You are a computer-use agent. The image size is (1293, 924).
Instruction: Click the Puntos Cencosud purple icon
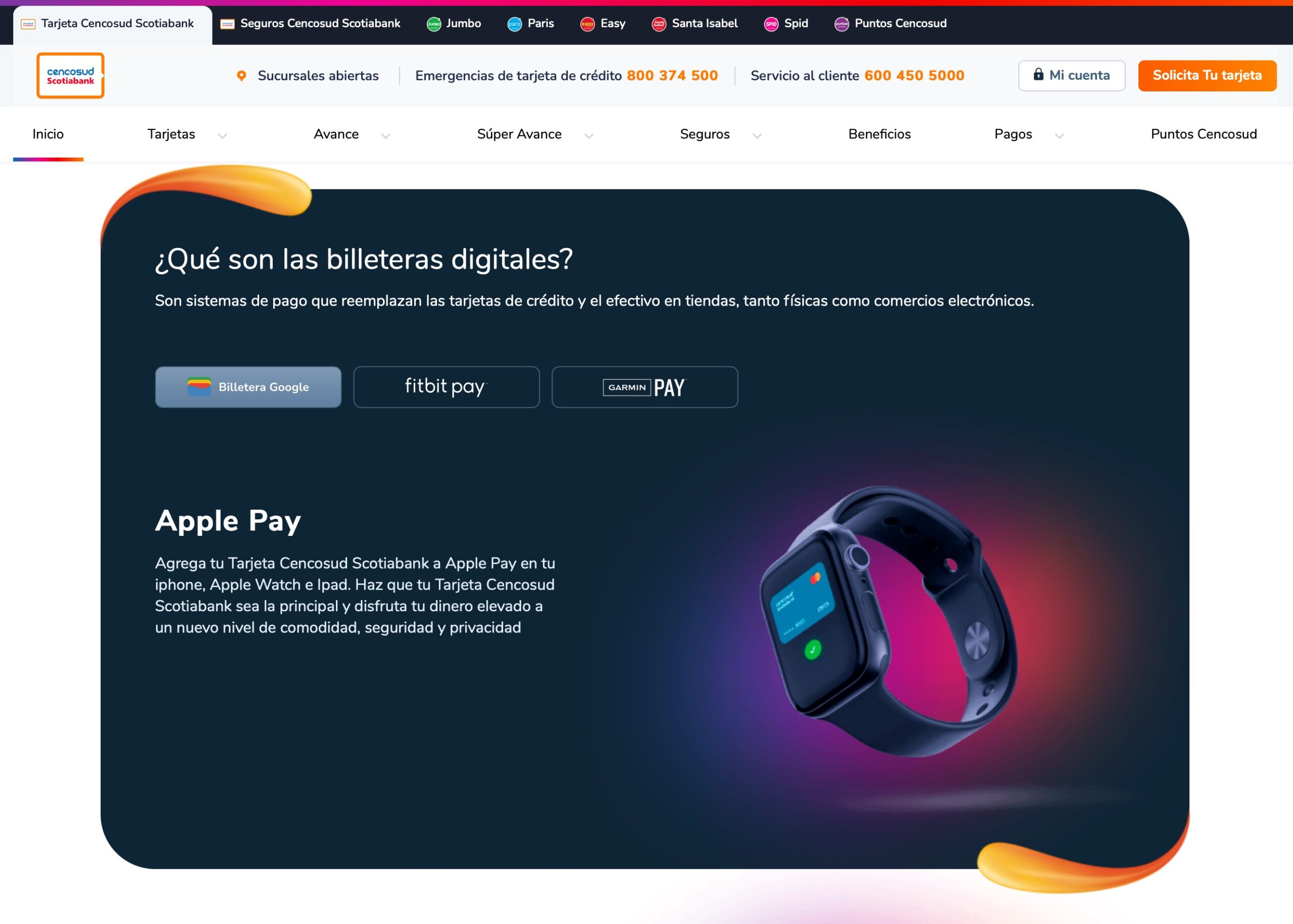[x=841, y=24]
